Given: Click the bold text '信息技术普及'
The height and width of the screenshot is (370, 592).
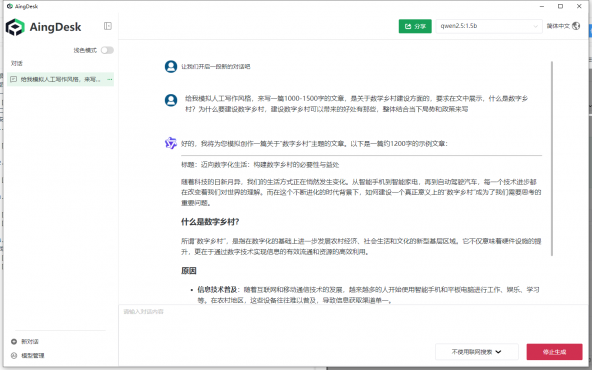Looking at the screenshot, I should (x=217, y=290).
